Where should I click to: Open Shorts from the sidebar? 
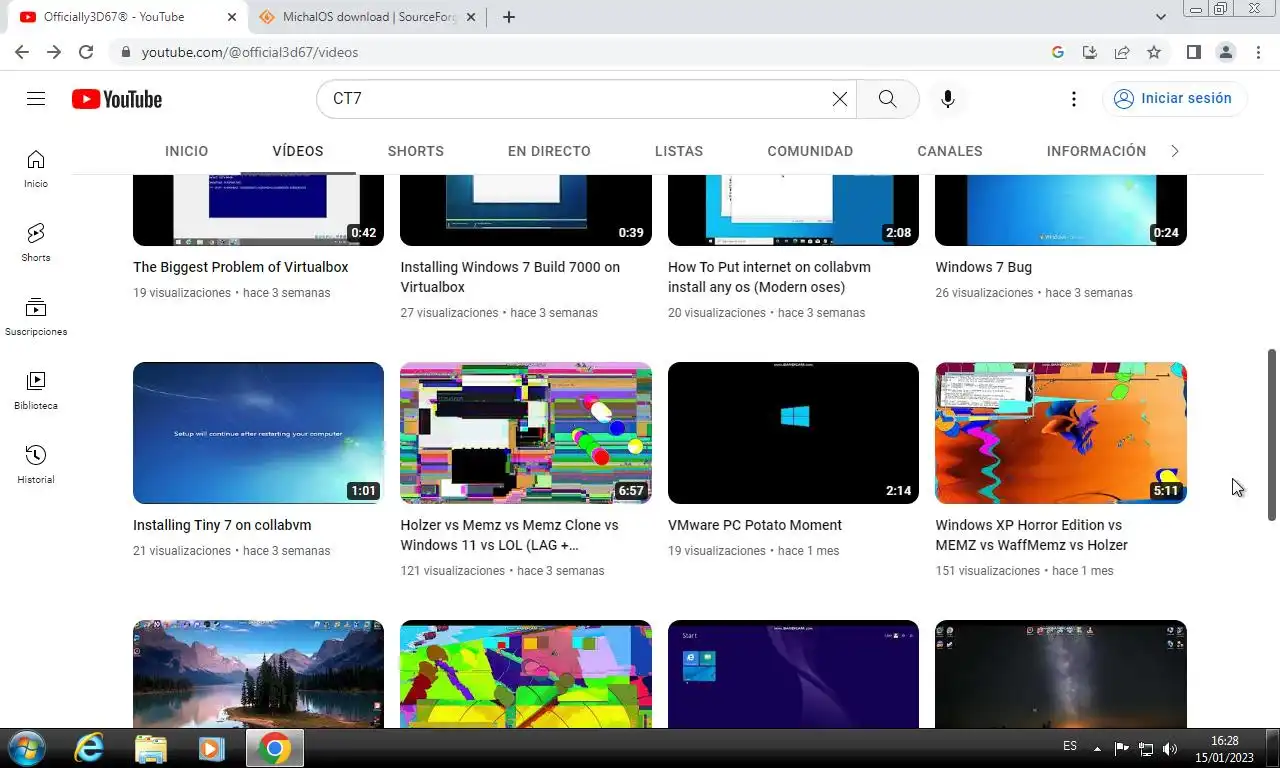tap(36, 243)
